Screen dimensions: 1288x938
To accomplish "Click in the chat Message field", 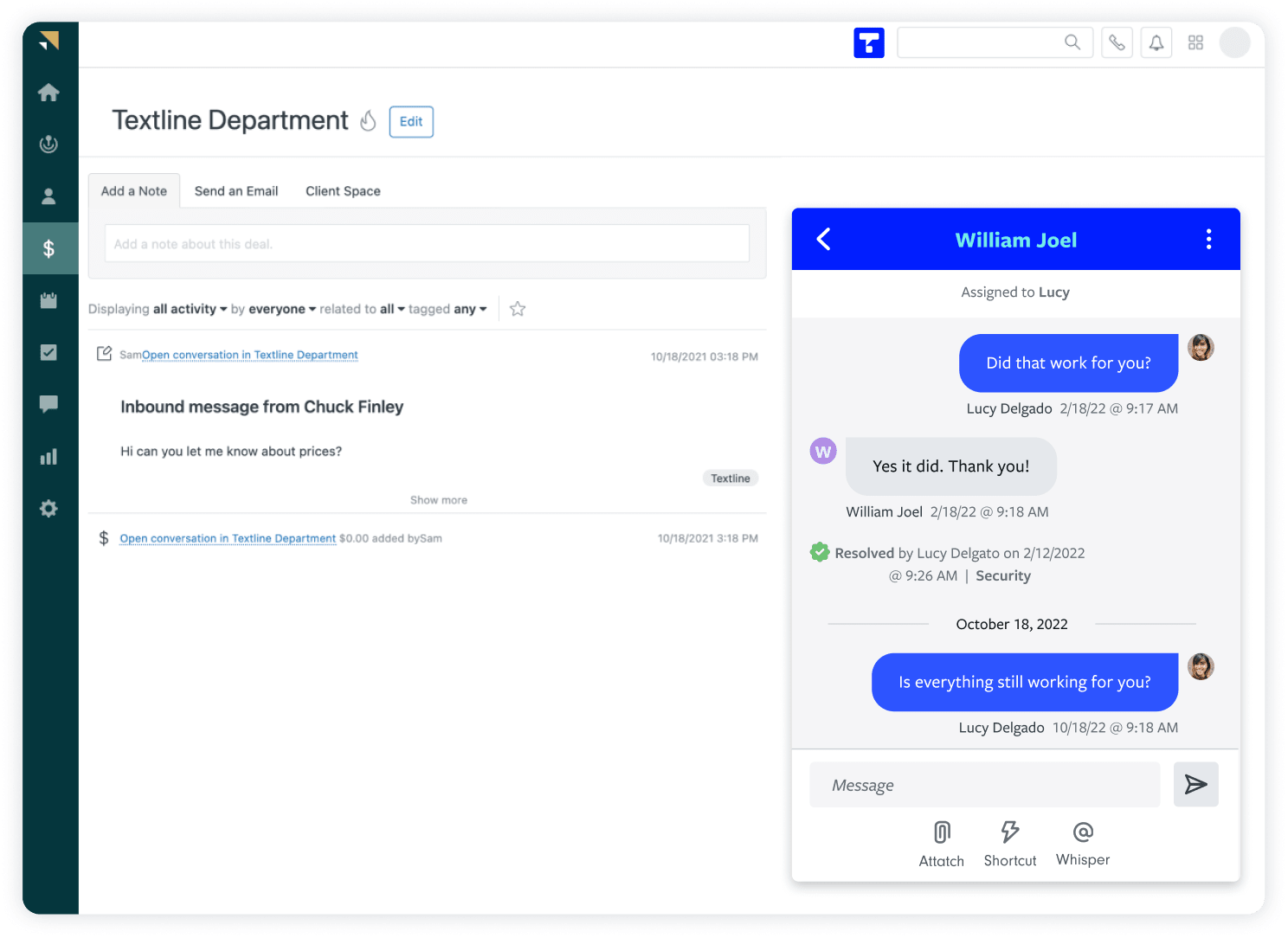I will point(985,785).
